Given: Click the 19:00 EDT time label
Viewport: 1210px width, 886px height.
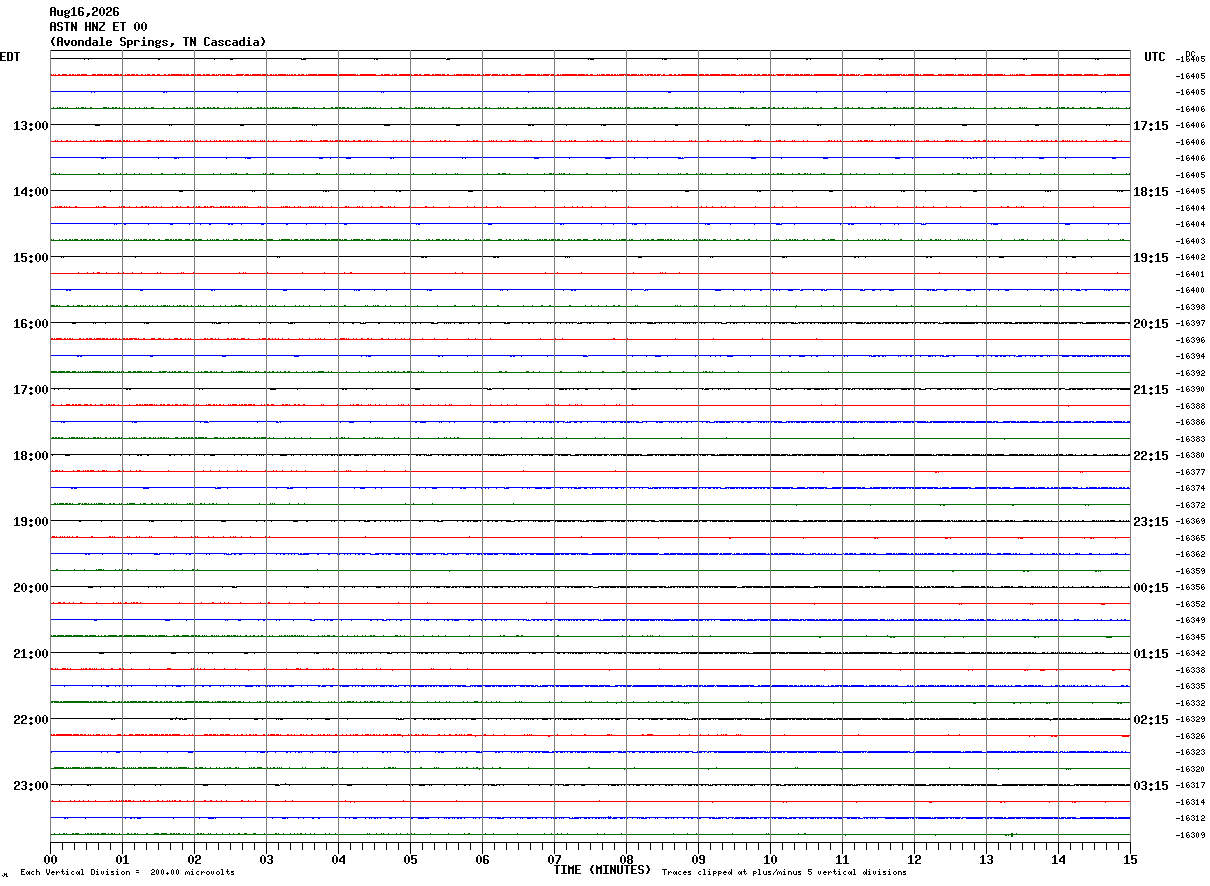Looking at the screenshot, I should pos(30,522).
